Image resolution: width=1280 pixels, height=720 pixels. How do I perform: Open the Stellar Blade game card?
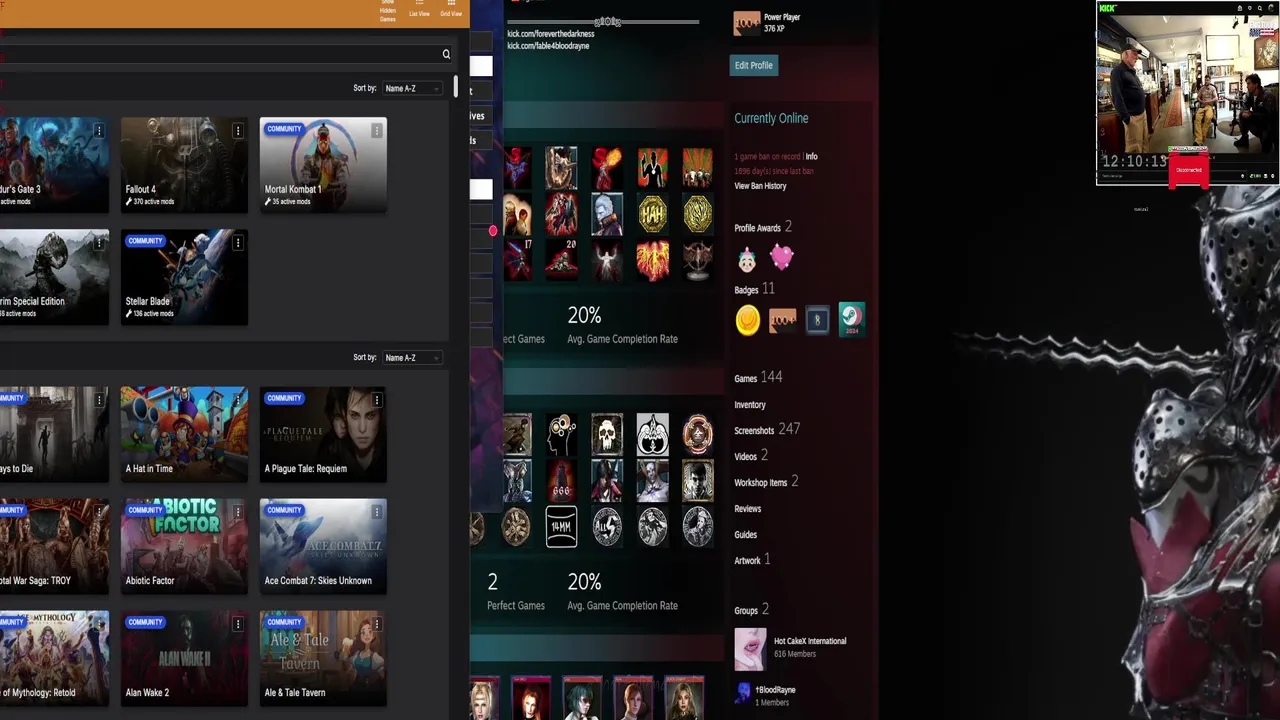[184, 277]
